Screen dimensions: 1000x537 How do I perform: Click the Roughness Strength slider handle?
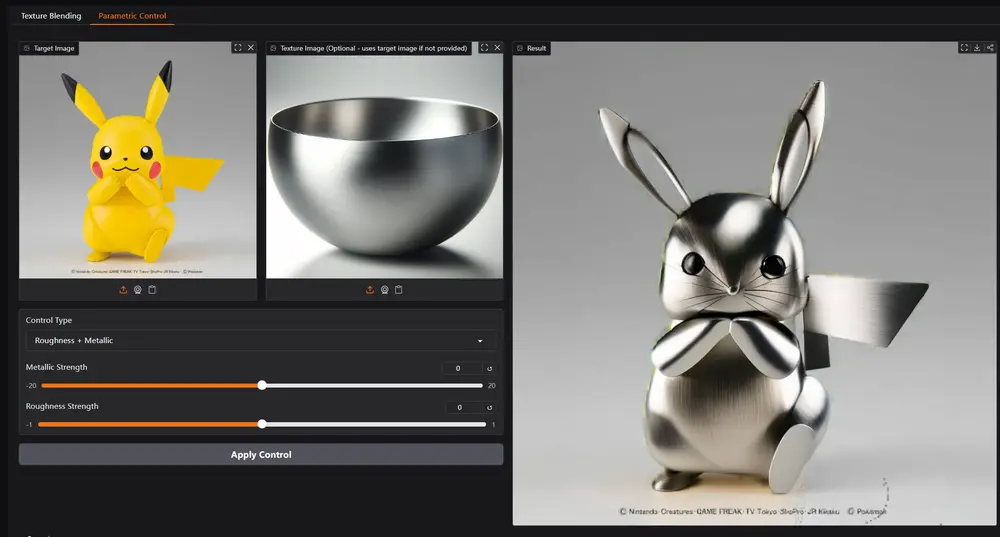(262, 424)
